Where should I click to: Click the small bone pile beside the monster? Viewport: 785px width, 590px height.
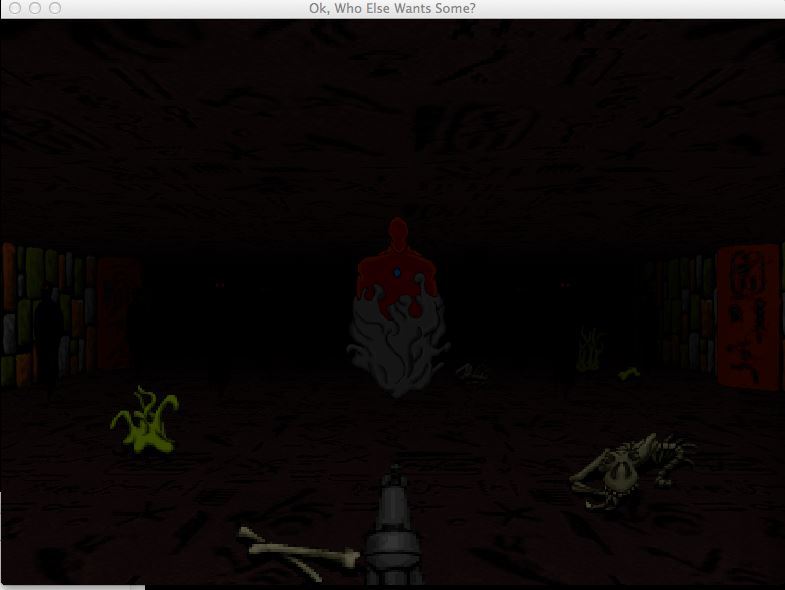click(472, 373)
